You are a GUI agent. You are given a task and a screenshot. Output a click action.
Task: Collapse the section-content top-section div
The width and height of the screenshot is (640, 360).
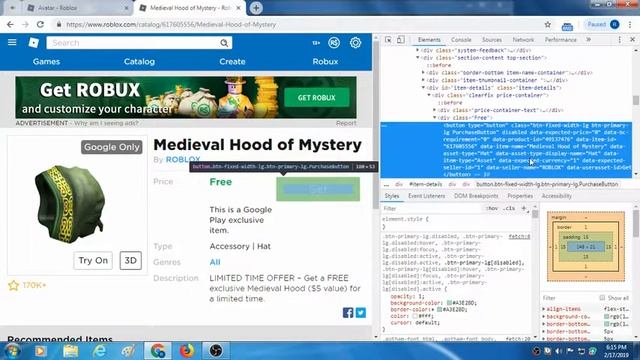[418, 58]
